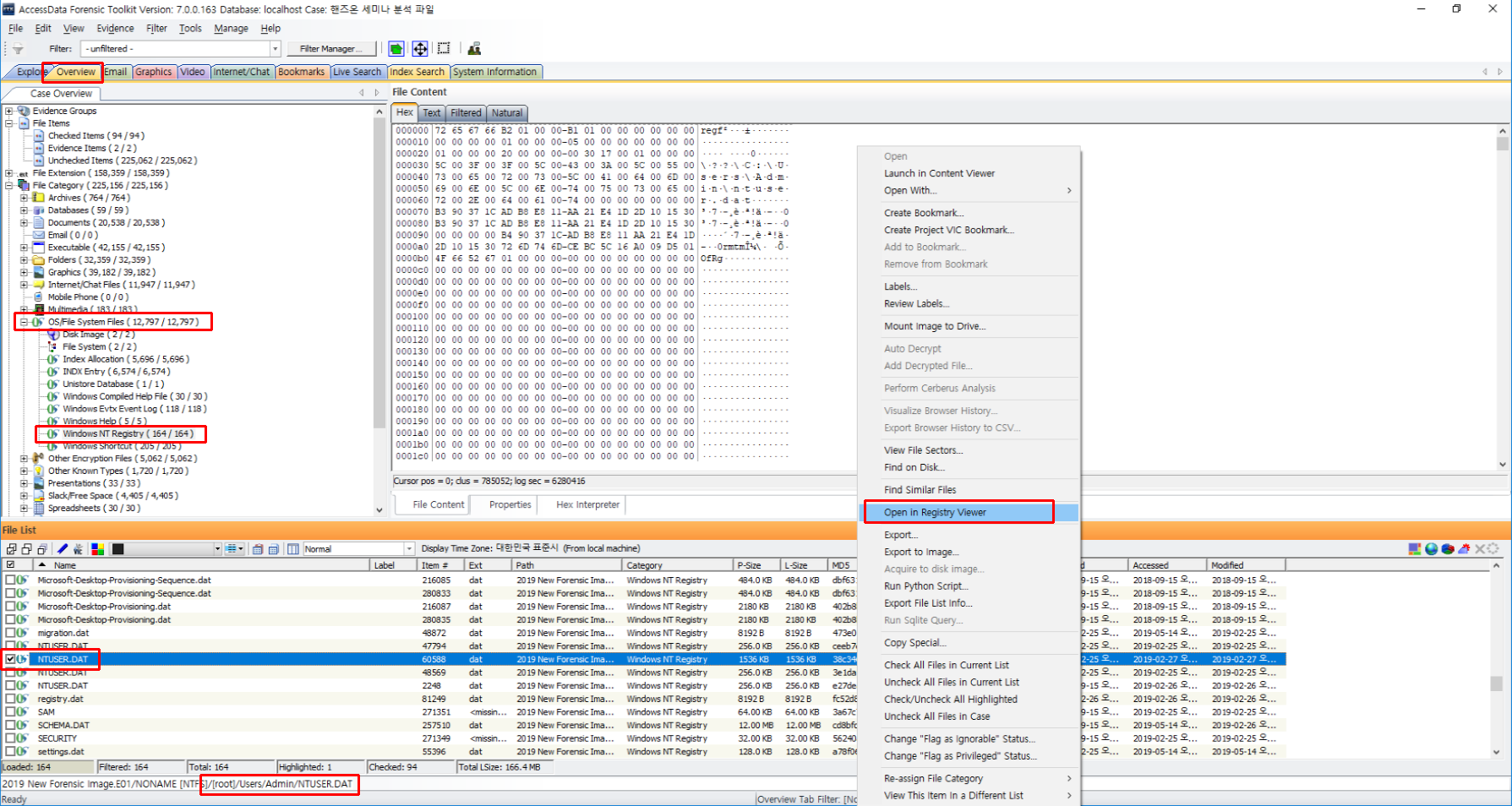
Task: Click the Executable category icon in tree
Action: pos(38,248)
